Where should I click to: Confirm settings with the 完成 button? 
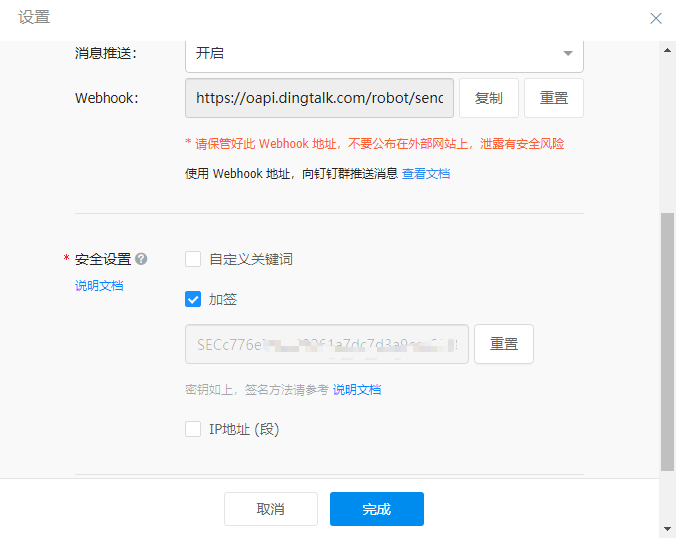376,509
